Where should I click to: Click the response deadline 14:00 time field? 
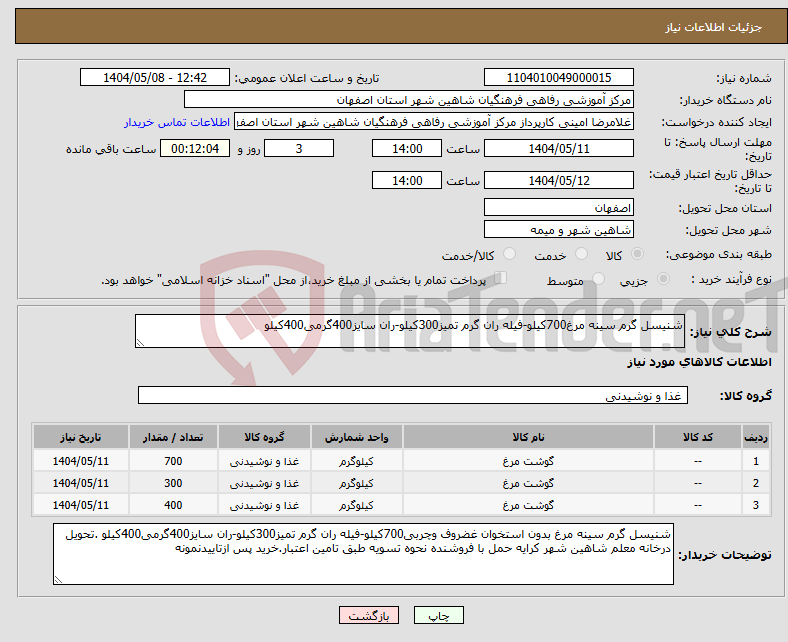[407, 148]
